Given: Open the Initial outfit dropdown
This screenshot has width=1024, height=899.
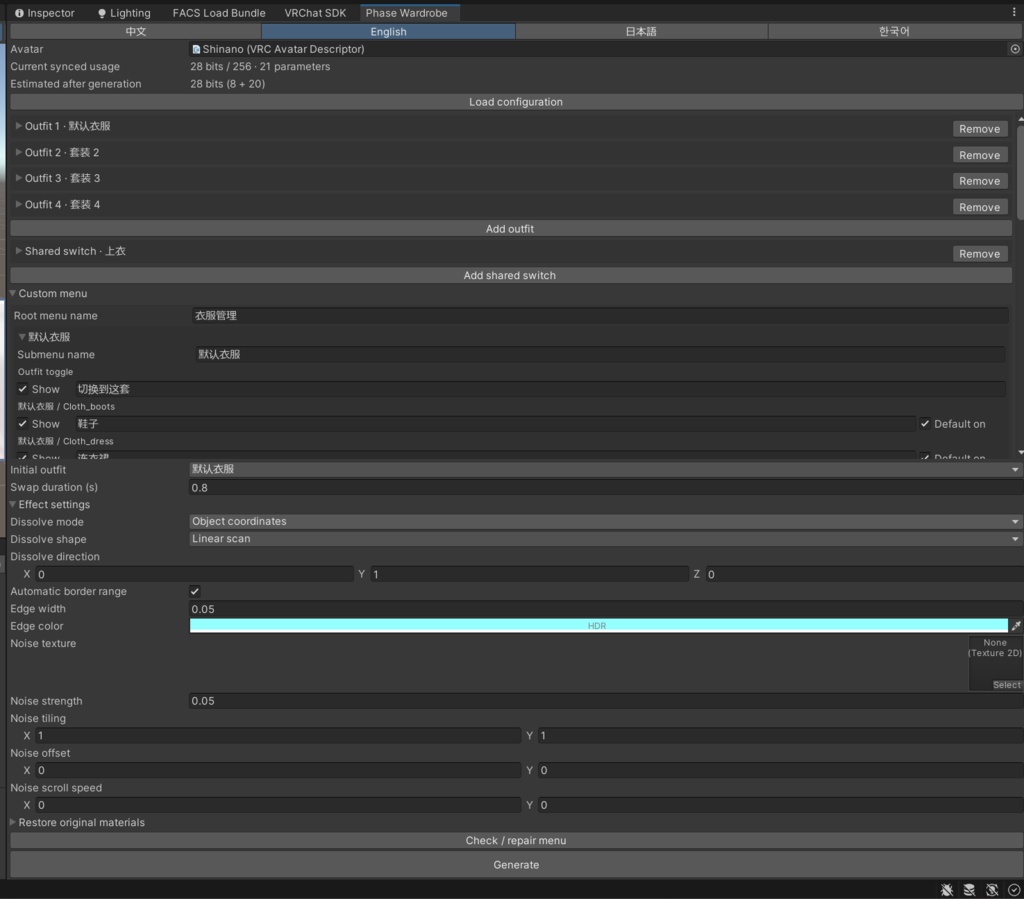Looking at the screenshot, I should pos(605,469).
